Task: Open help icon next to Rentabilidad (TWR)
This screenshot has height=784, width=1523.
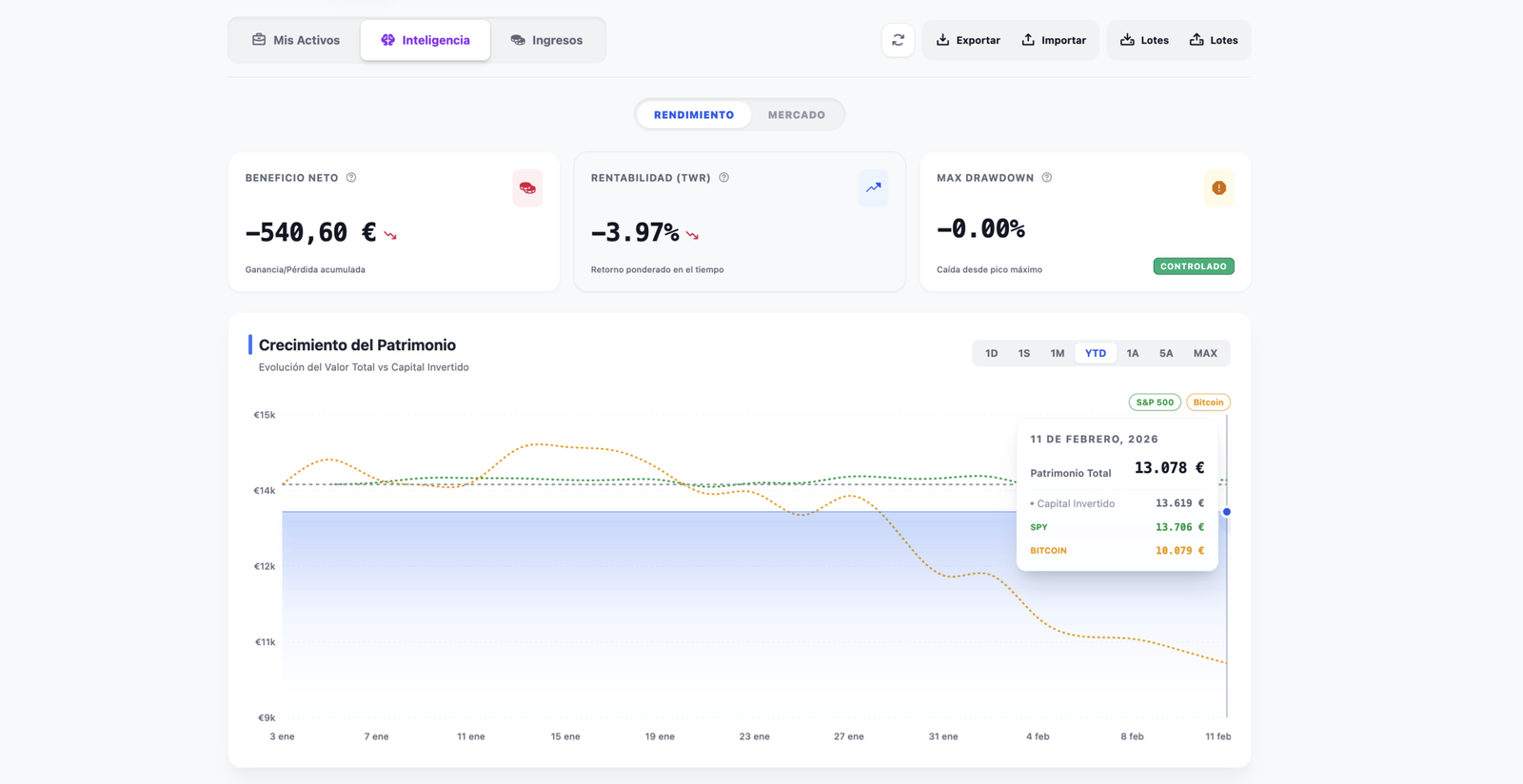Action: pyautogui.click(x=723, y=178)
